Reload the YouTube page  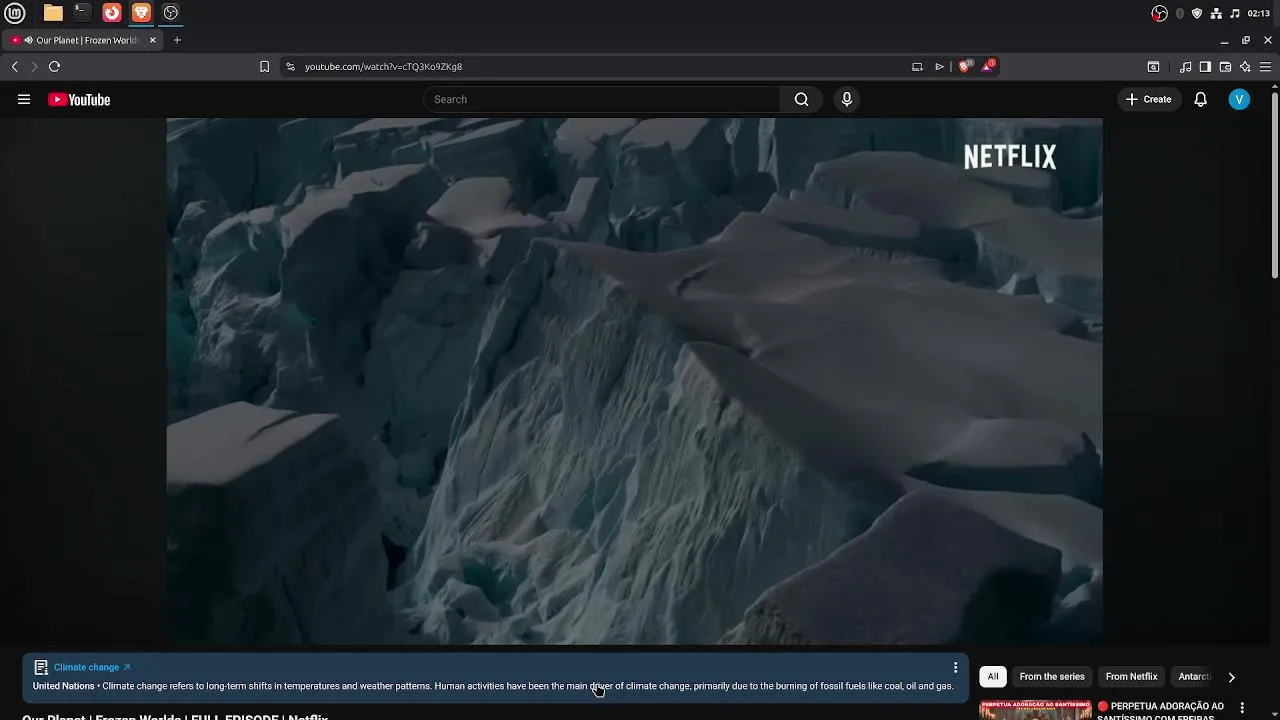pos(54,67)
